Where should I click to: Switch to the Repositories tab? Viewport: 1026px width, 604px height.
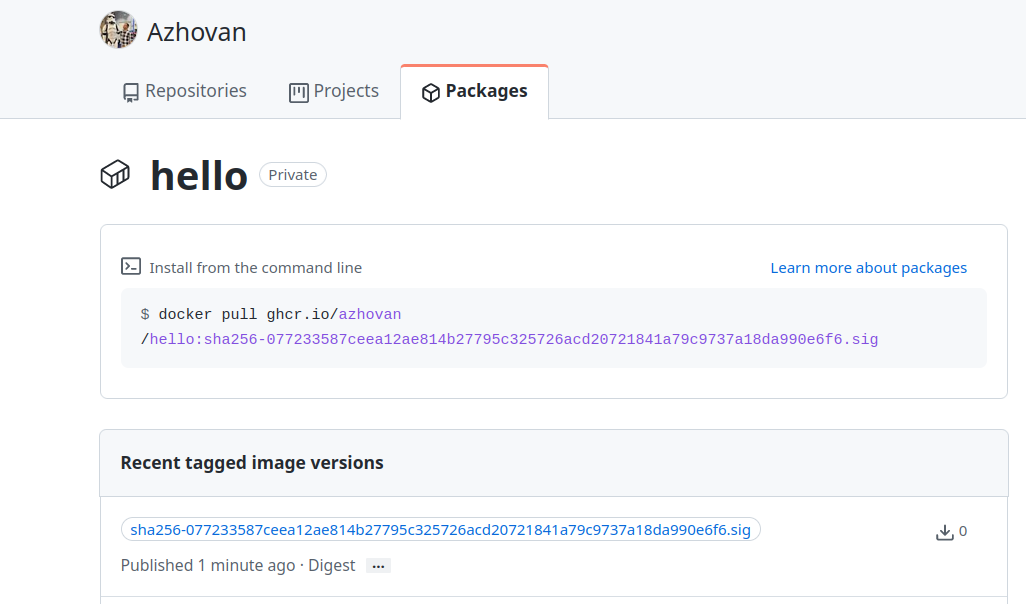click(185, 91)
